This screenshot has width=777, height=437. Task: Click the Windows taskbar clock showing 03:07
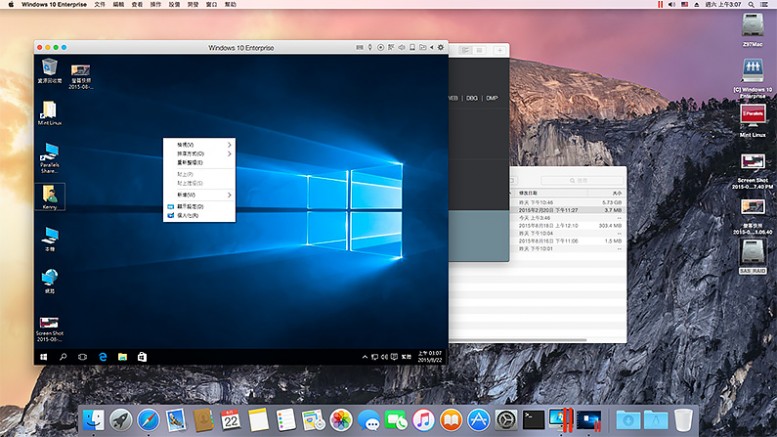430,357
